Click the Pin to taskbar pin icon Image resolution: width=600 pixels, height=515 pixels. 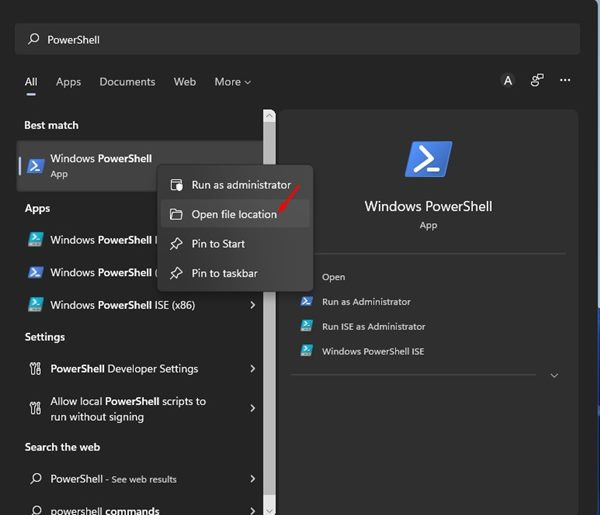176,273
